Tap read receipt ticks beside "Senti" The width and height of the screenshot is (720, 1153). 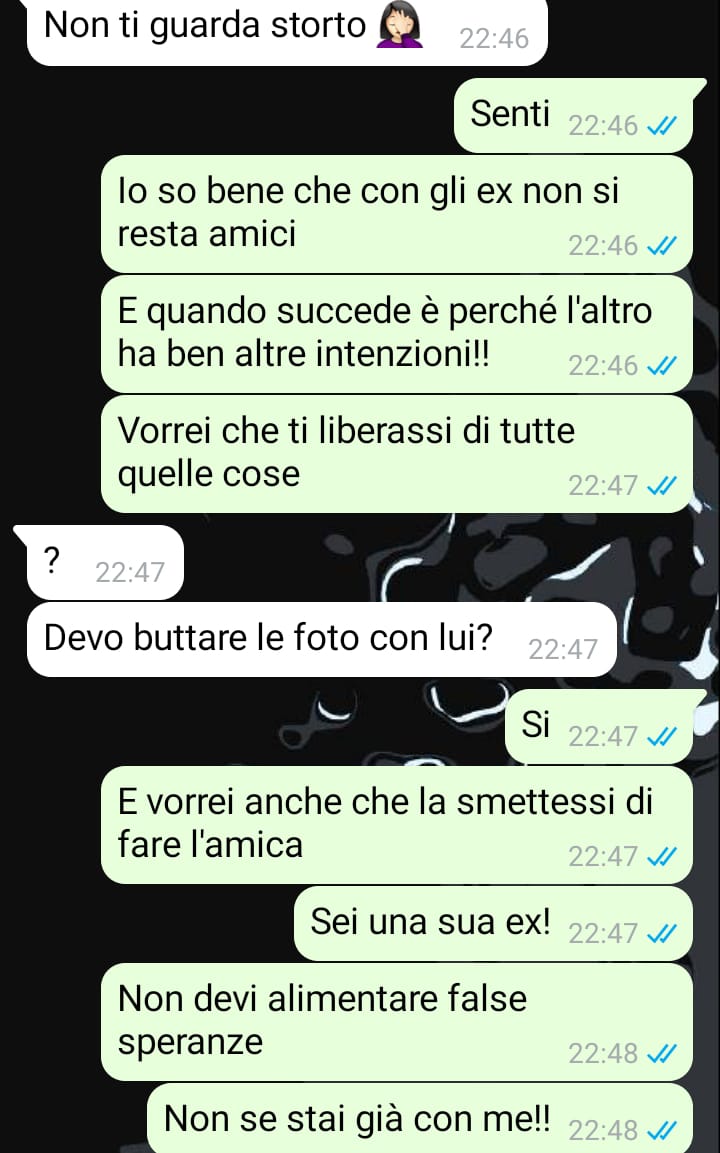[x=661, y=126]
